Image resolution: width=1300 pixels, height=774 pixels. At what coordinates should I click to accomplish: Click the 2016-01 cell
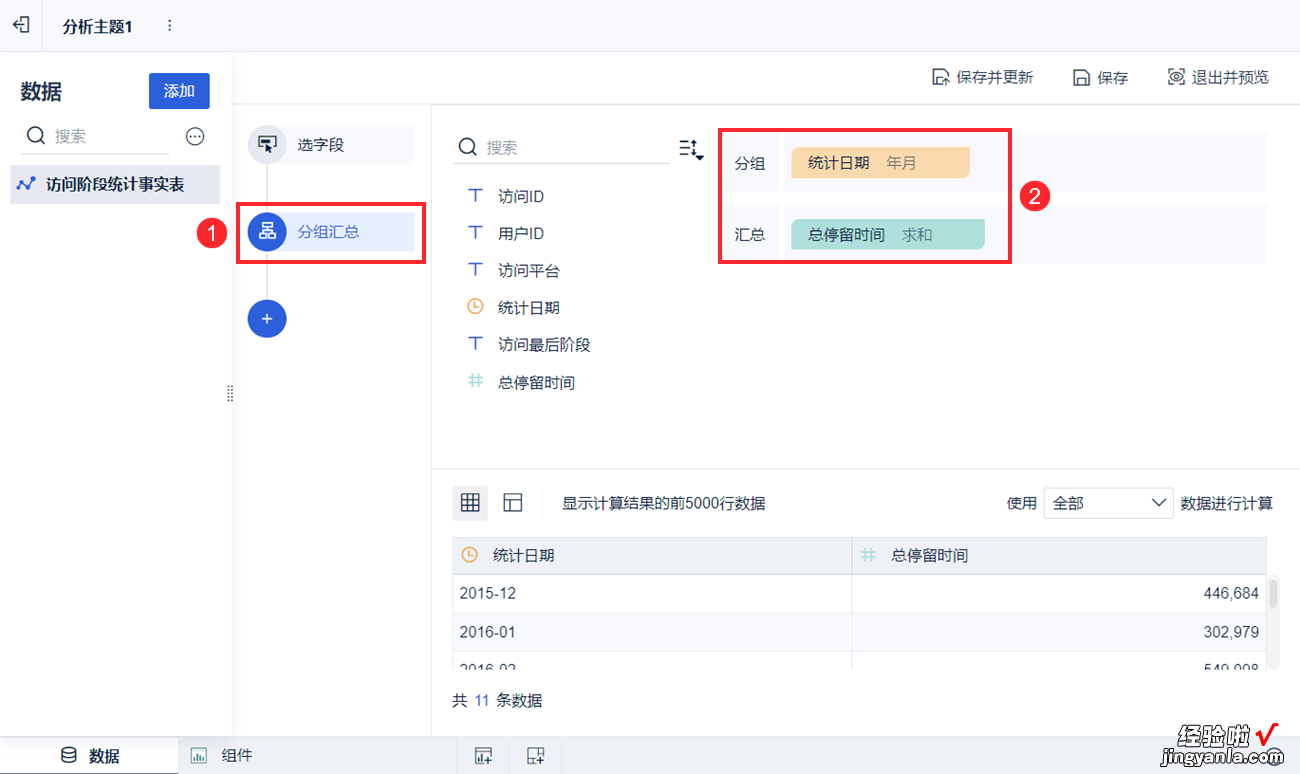click(x=652, y=632)
